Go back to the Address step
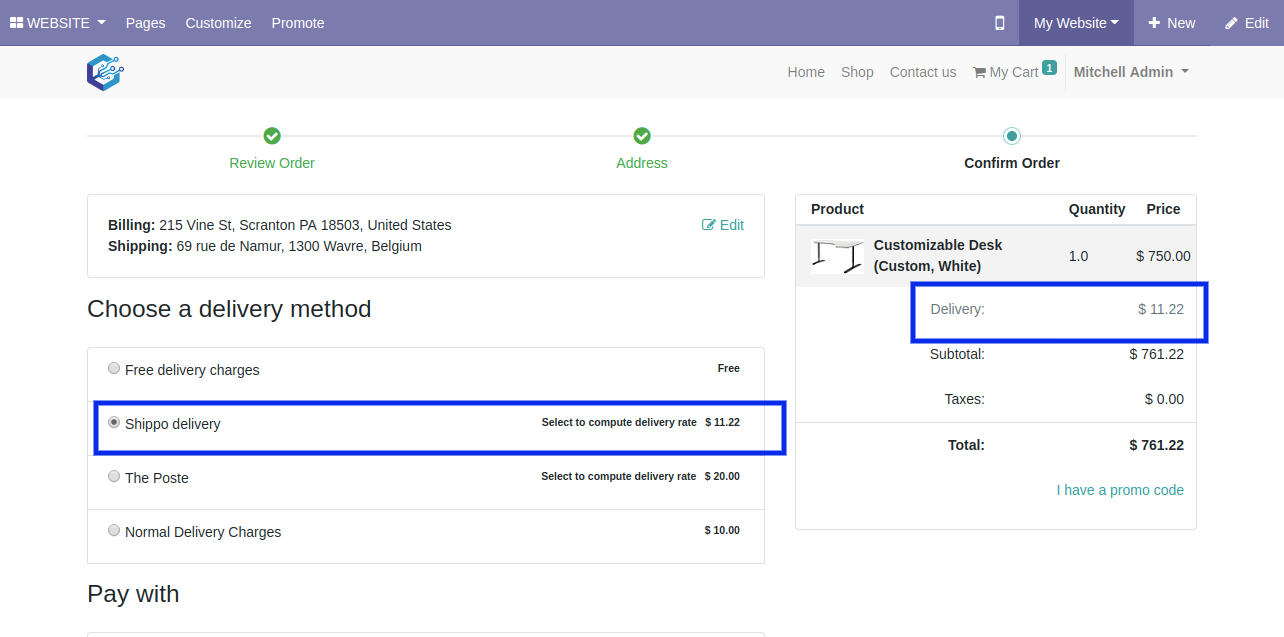 tap(642, 163)
